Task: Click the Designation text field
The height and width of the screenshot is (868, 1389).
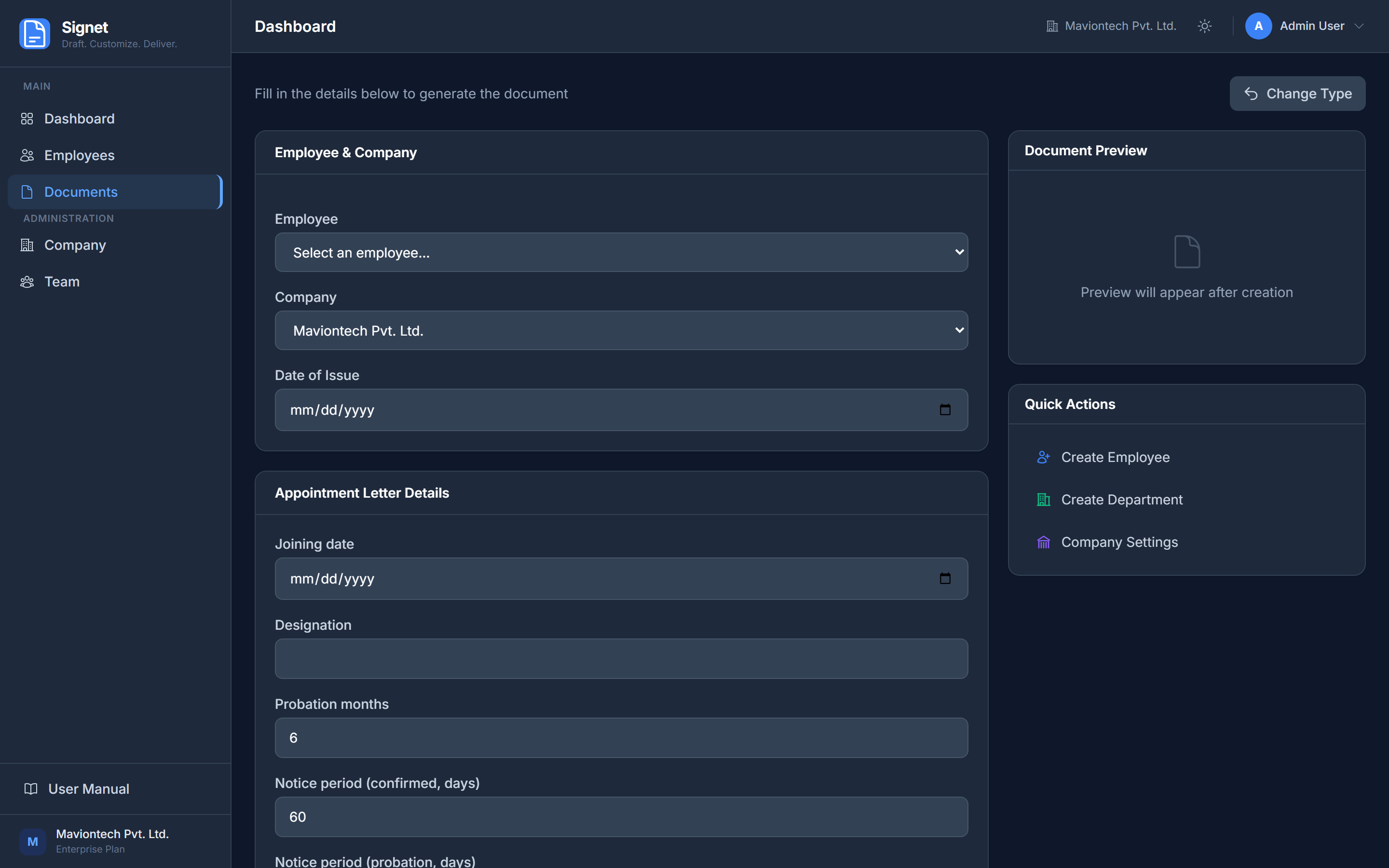Action: (x=621, y=659)
